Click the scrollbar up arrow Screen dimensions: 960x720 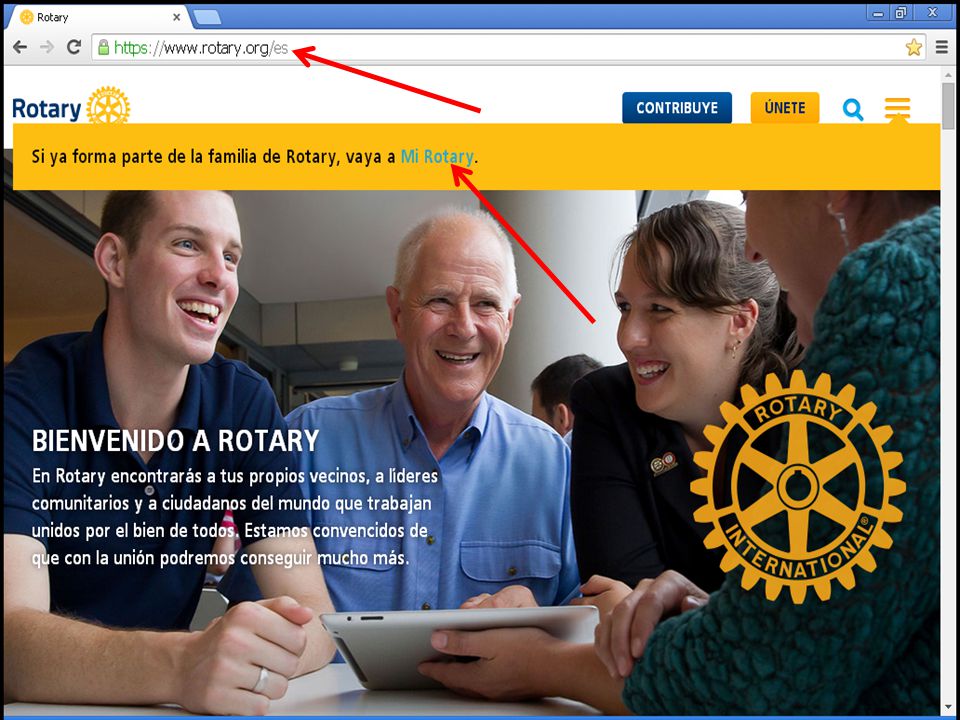pyautogui.click(x=948, y=73)
